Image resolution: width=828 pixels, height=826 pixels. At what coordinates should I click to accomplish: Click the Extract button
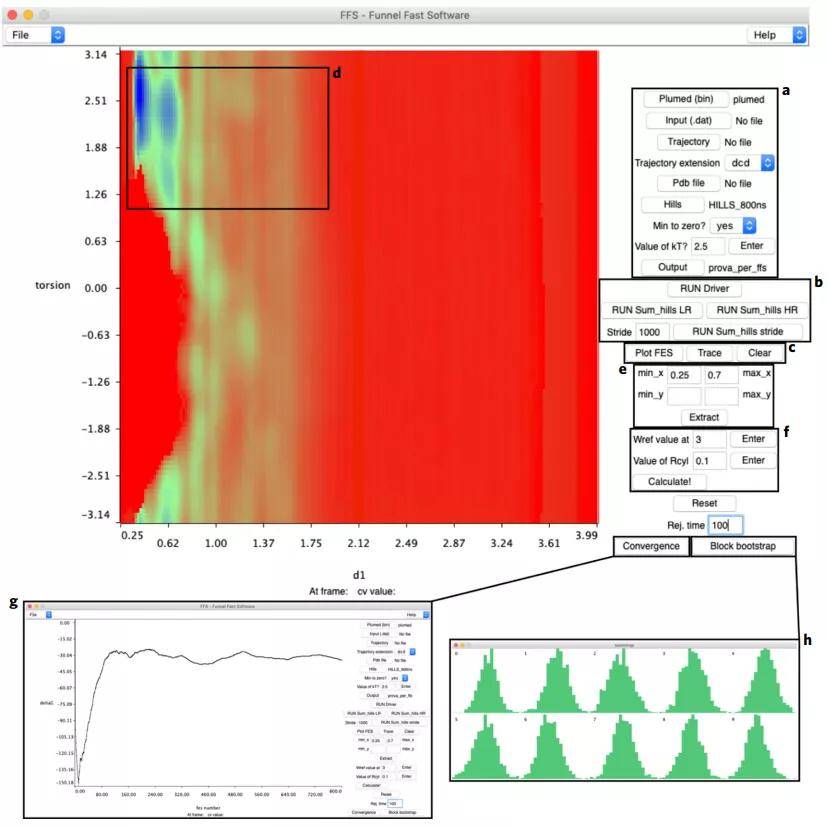707,417
